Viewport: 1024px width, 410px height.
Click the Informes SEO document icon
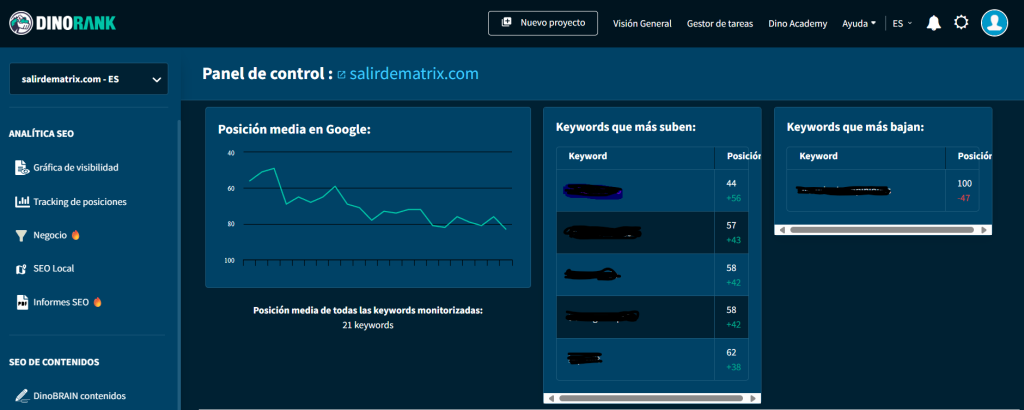22,302
